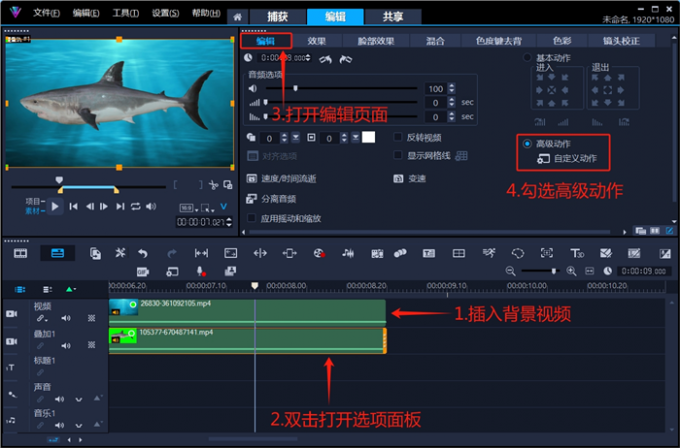Click the show all visible tracks icon

coord(20,289)
